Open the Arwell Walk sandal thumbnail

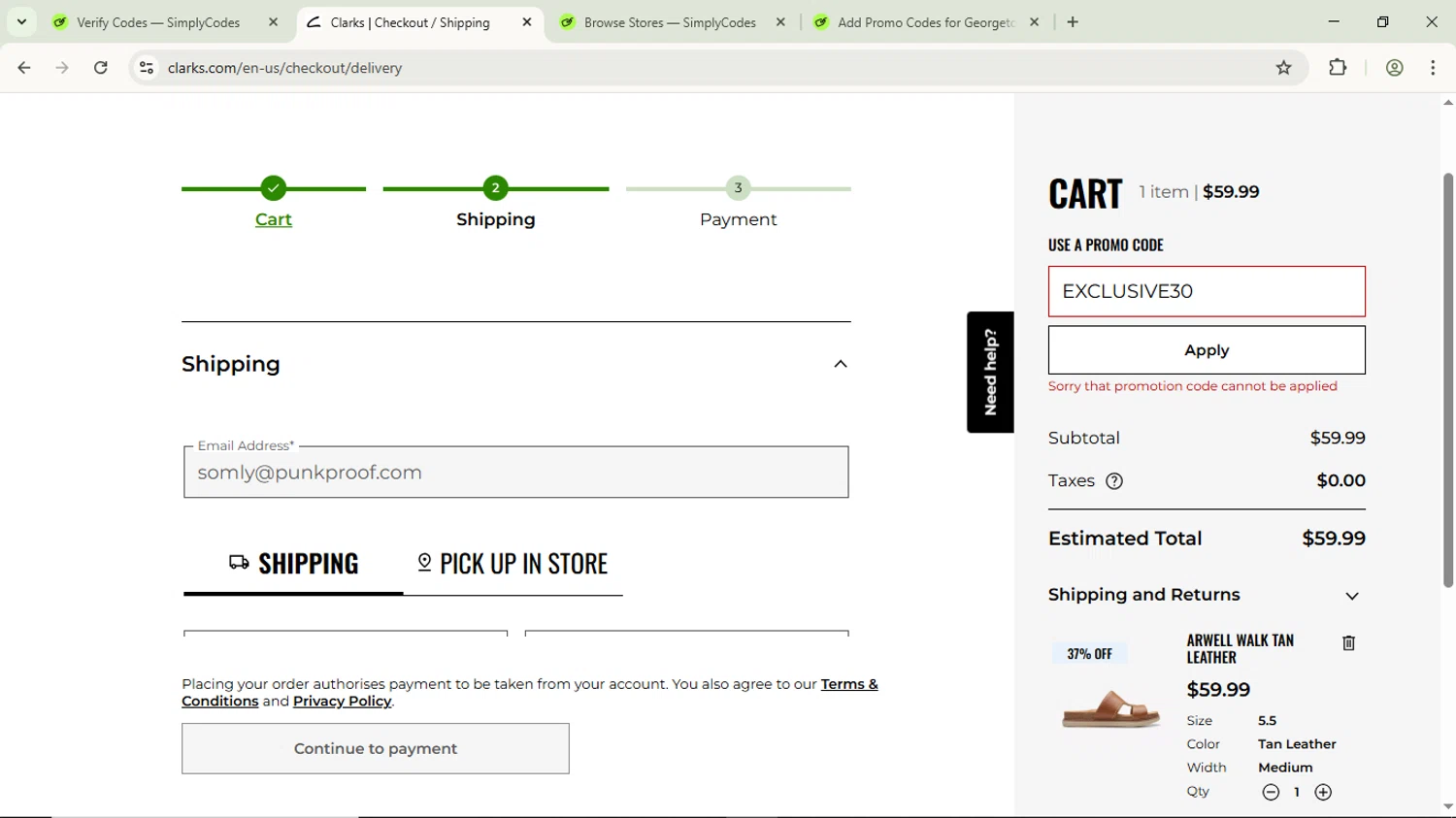tap(1111, 708)
